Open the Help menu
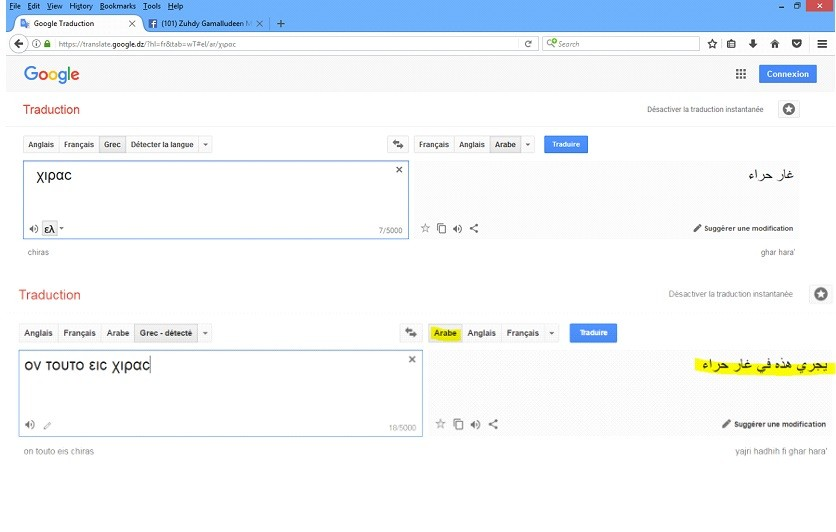This screenshot has width=836, height=532. [175, 6]
